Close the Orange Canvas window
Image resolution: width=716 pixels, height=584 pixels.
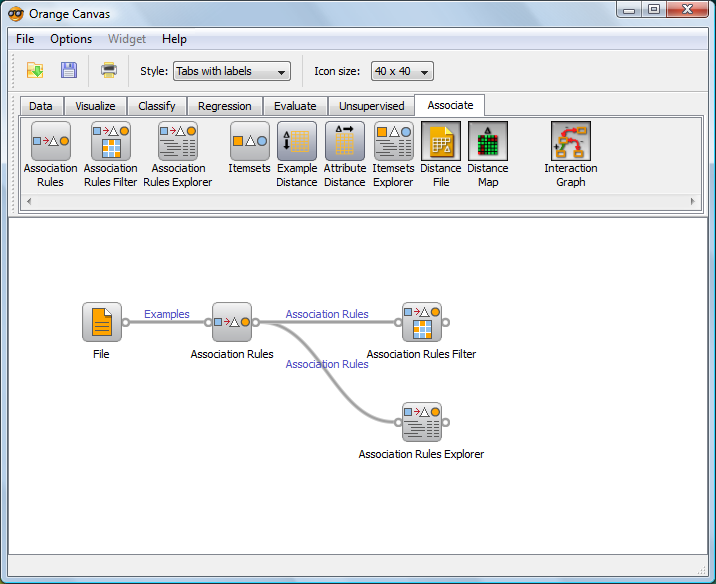coord(687,10)
